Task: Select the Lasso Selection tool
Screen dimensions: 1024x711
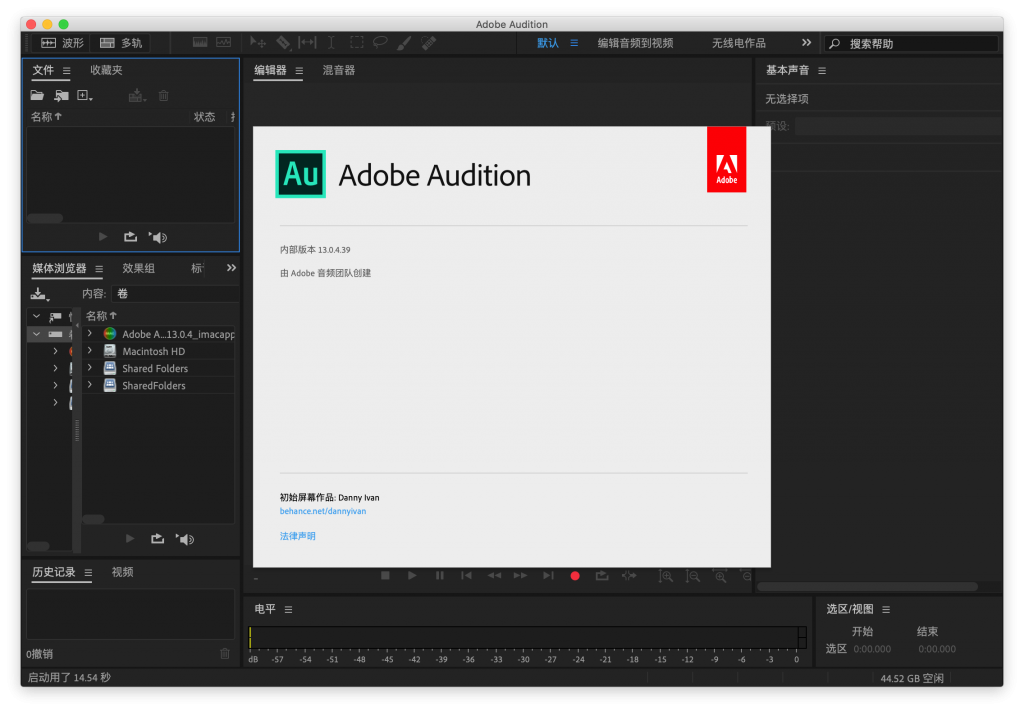Action: click(x=380, y=43)
